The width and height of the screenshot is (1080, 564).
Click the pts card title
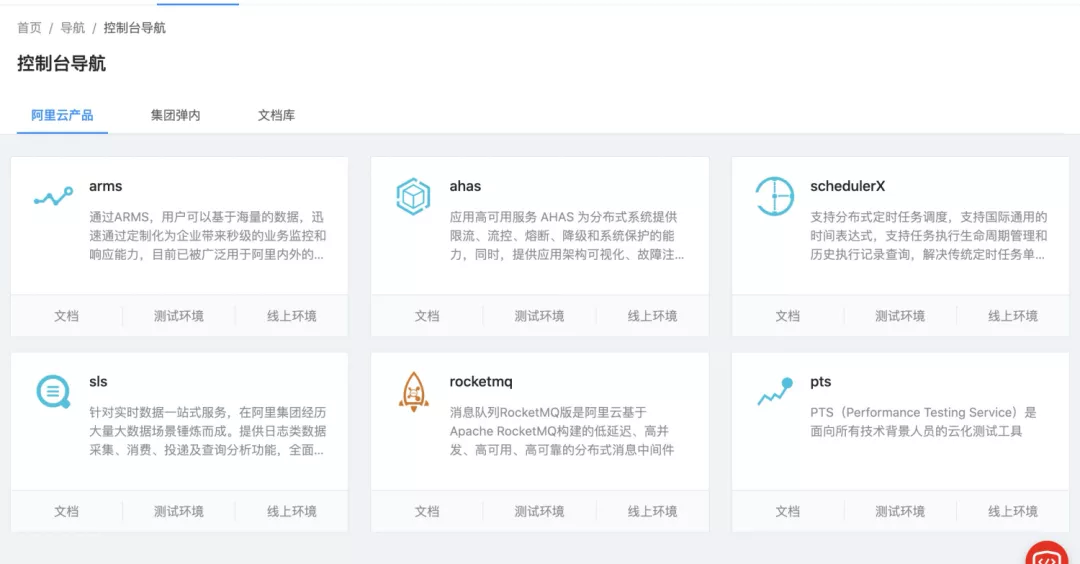pos(820,382)
